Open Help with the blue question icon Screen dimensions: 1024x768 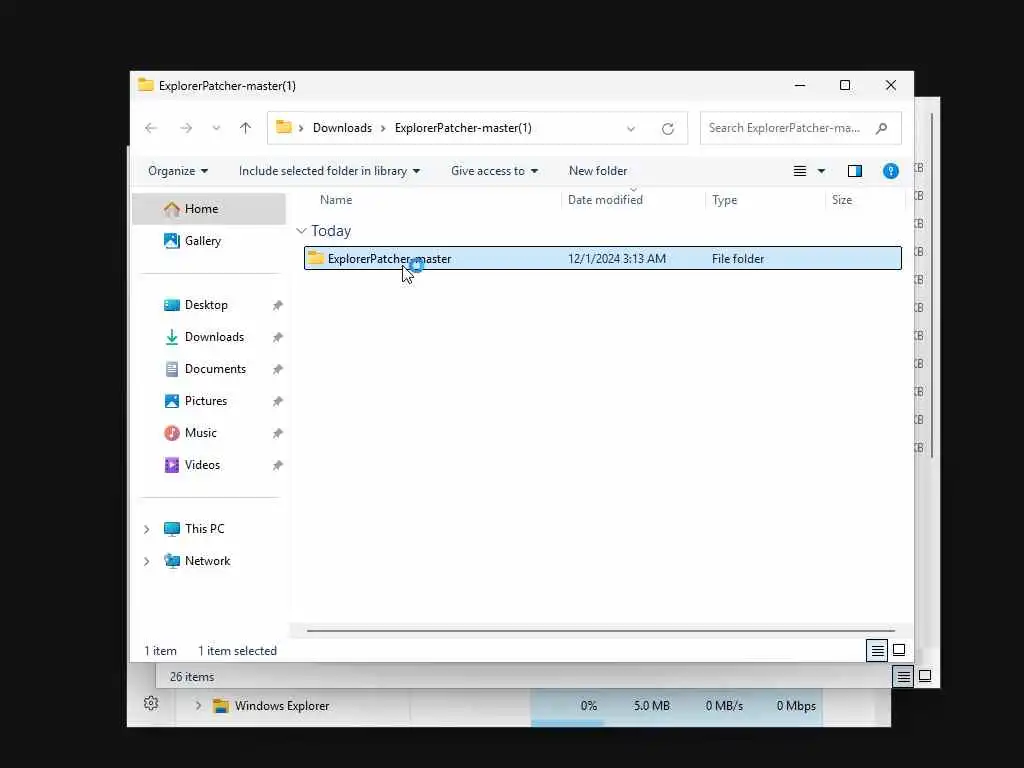pos(891,171)
